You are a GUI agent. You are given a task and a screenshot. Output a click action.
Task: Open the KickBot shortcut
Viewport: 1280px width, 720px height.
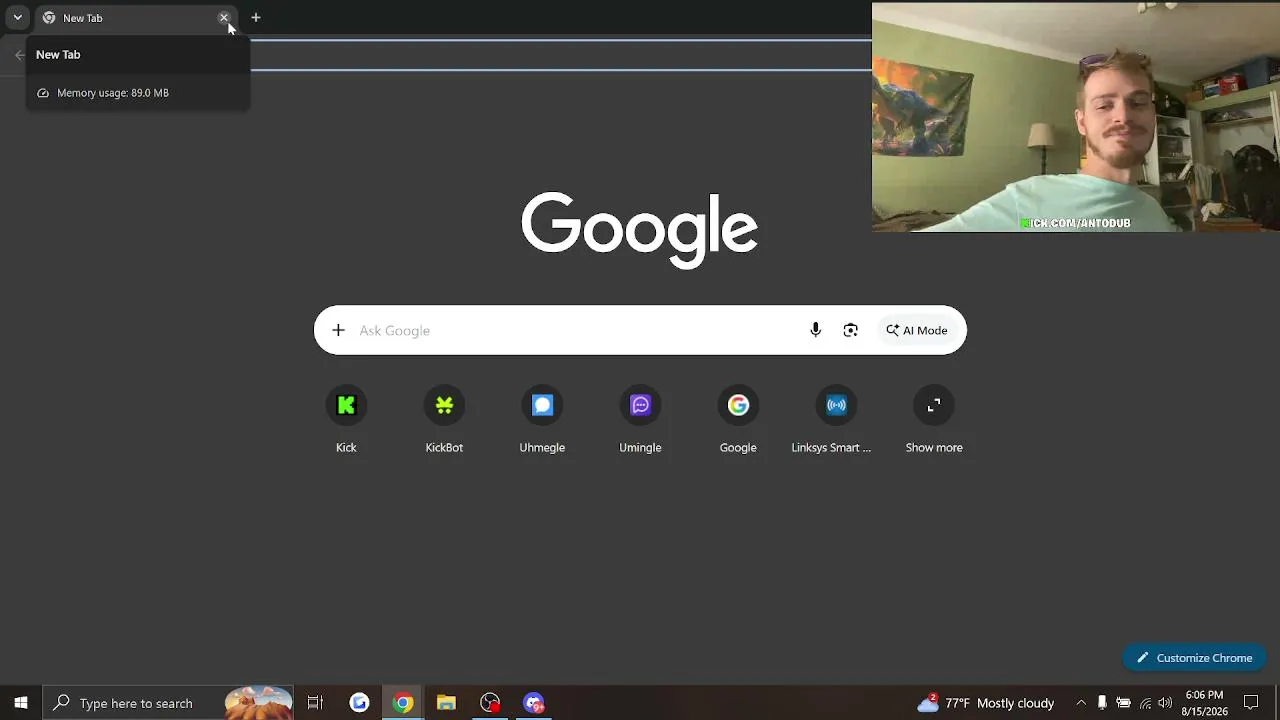(444, 420)
